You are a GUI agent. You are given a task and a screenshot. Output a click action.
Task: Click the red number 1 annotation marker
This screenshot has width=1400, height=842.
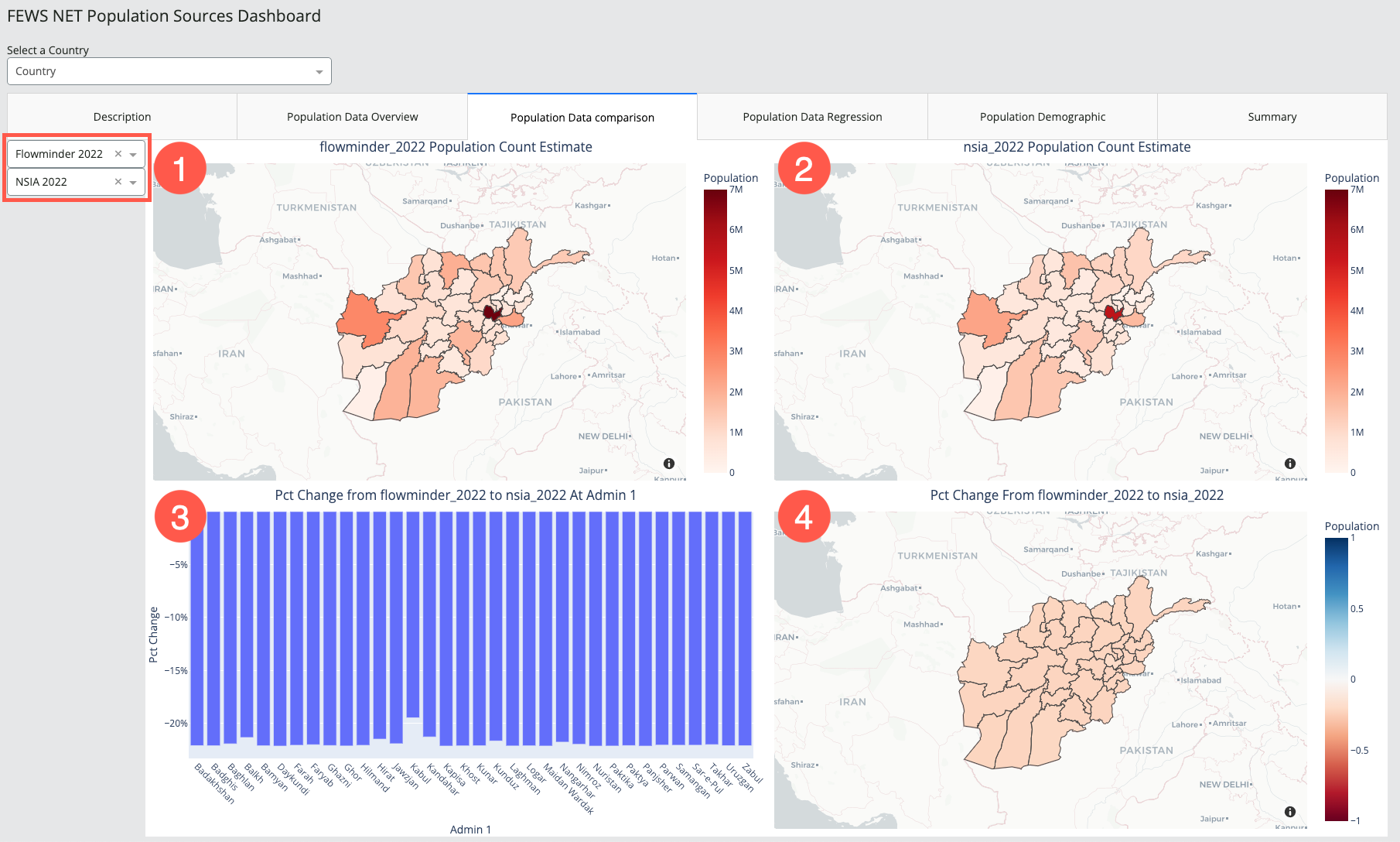pos(180,169)
